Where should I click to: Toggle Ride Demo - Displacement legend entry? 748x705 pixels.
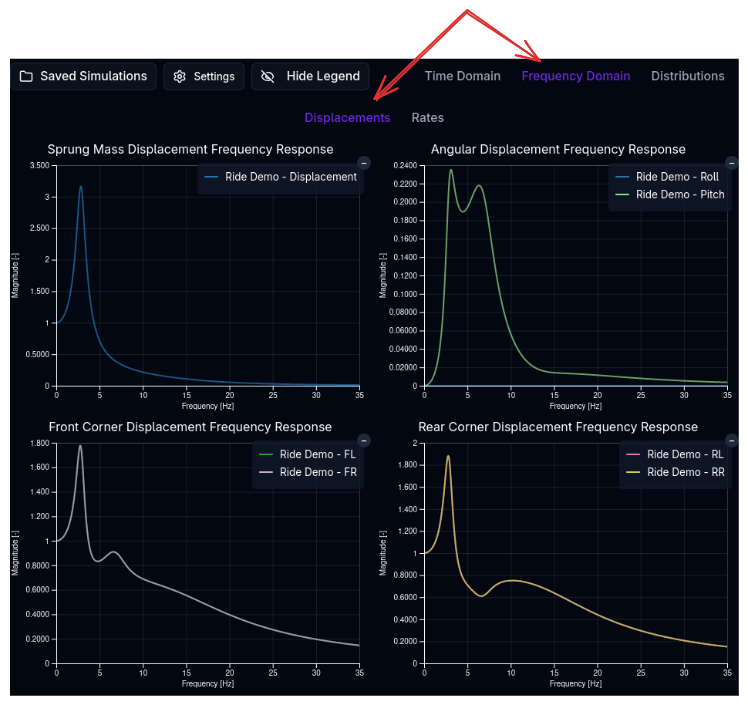tap(280, 177)
